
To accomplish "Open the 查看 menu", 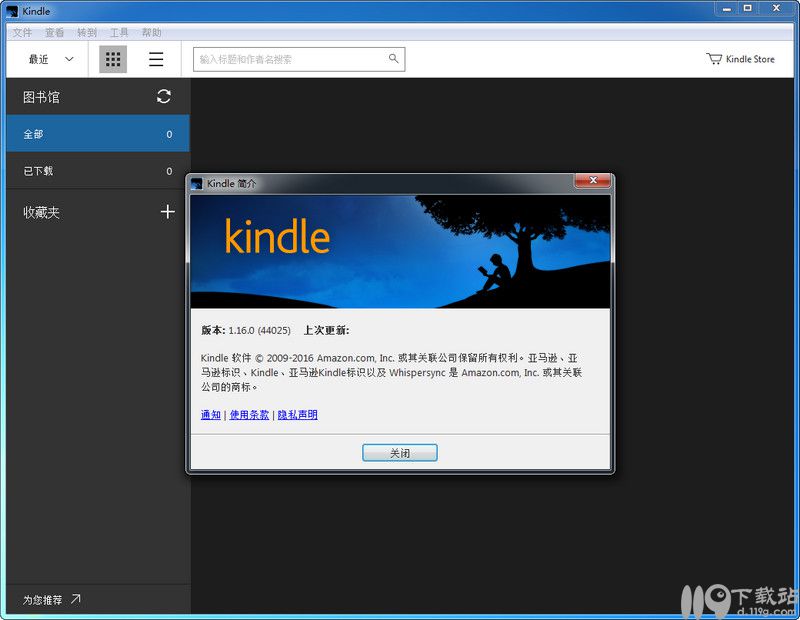I will (55, 33).
